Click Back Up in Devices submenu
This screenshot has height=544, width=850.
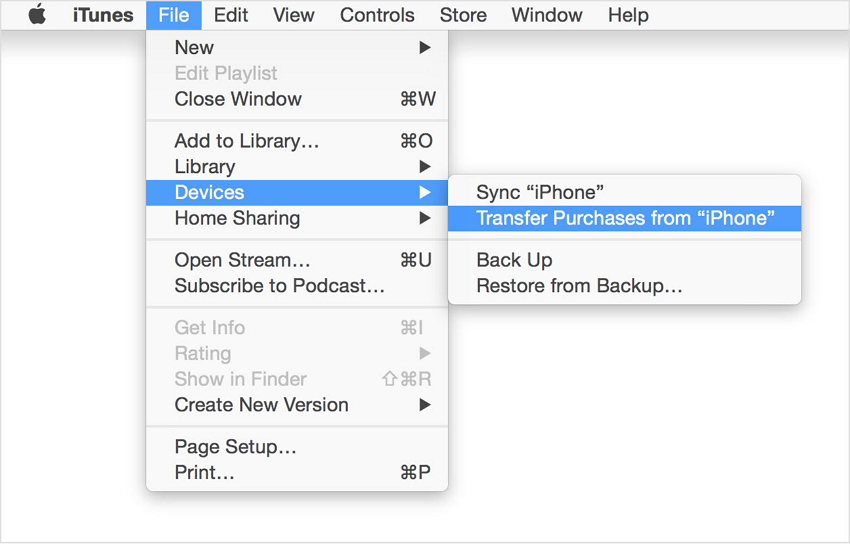pyautogui.click(x=514, y=260)
